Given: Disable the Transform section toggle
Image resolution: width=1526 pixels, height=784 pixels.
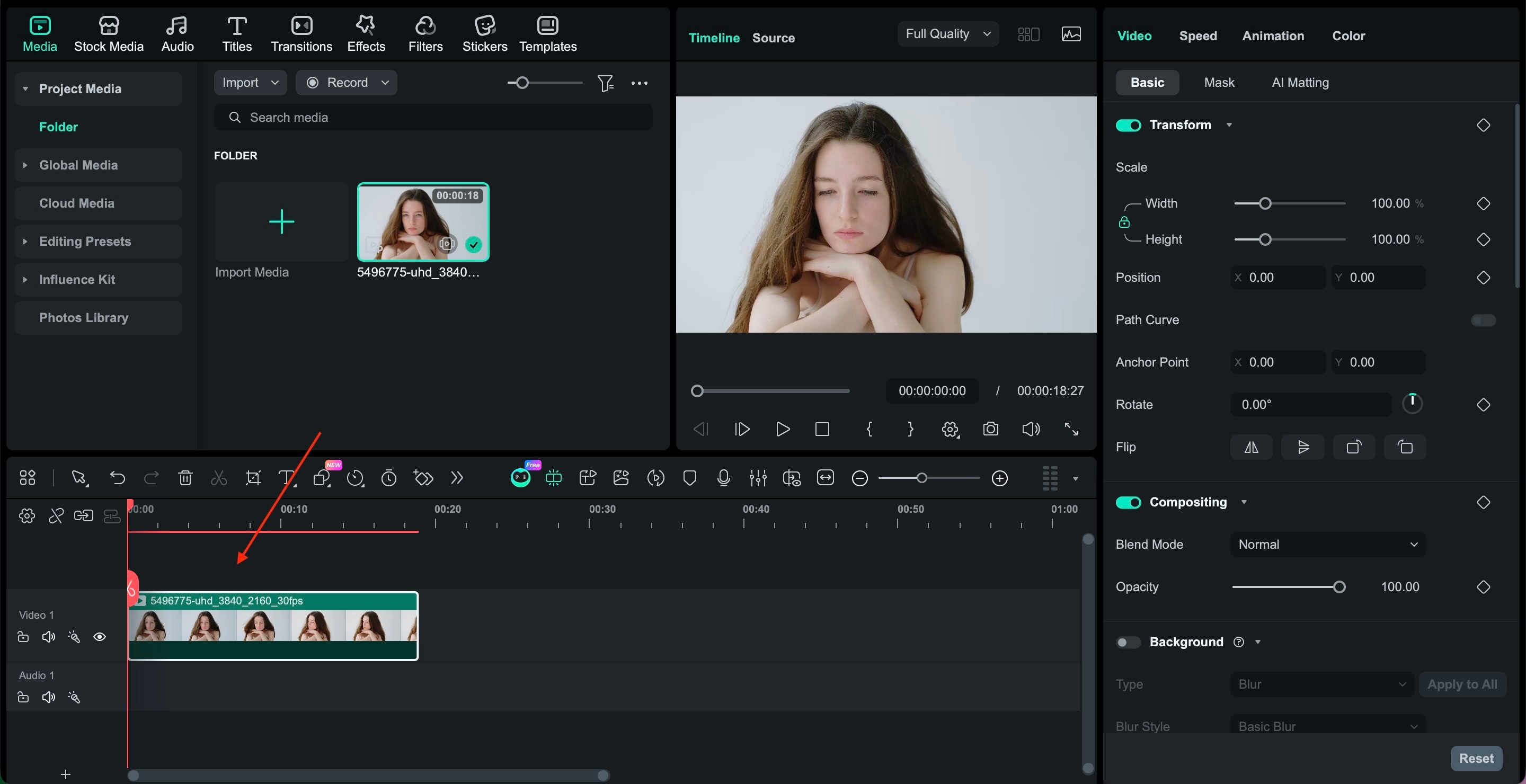Looking at the screenshot, I should pyautogui.click(x=1128, y=125).
